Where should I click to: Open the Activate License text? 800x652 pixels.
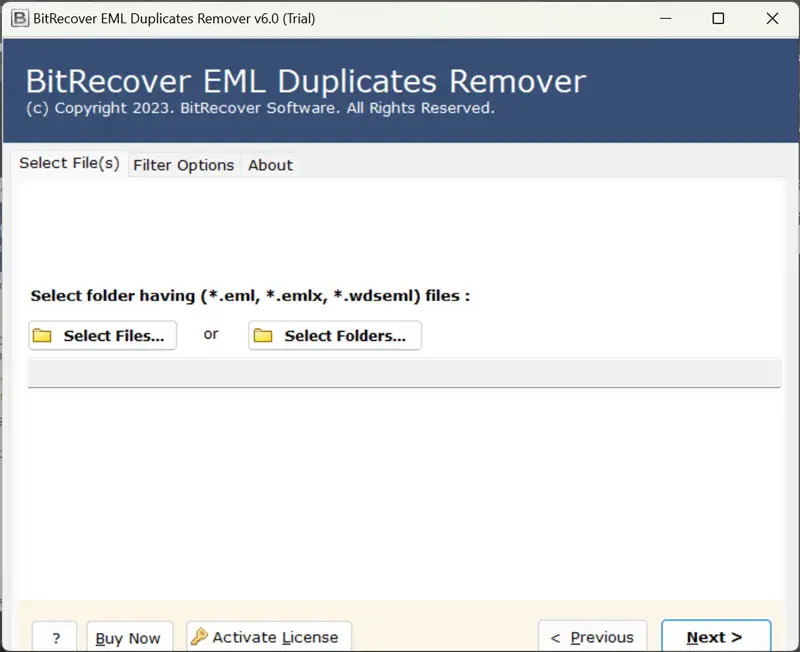(276, 637)
